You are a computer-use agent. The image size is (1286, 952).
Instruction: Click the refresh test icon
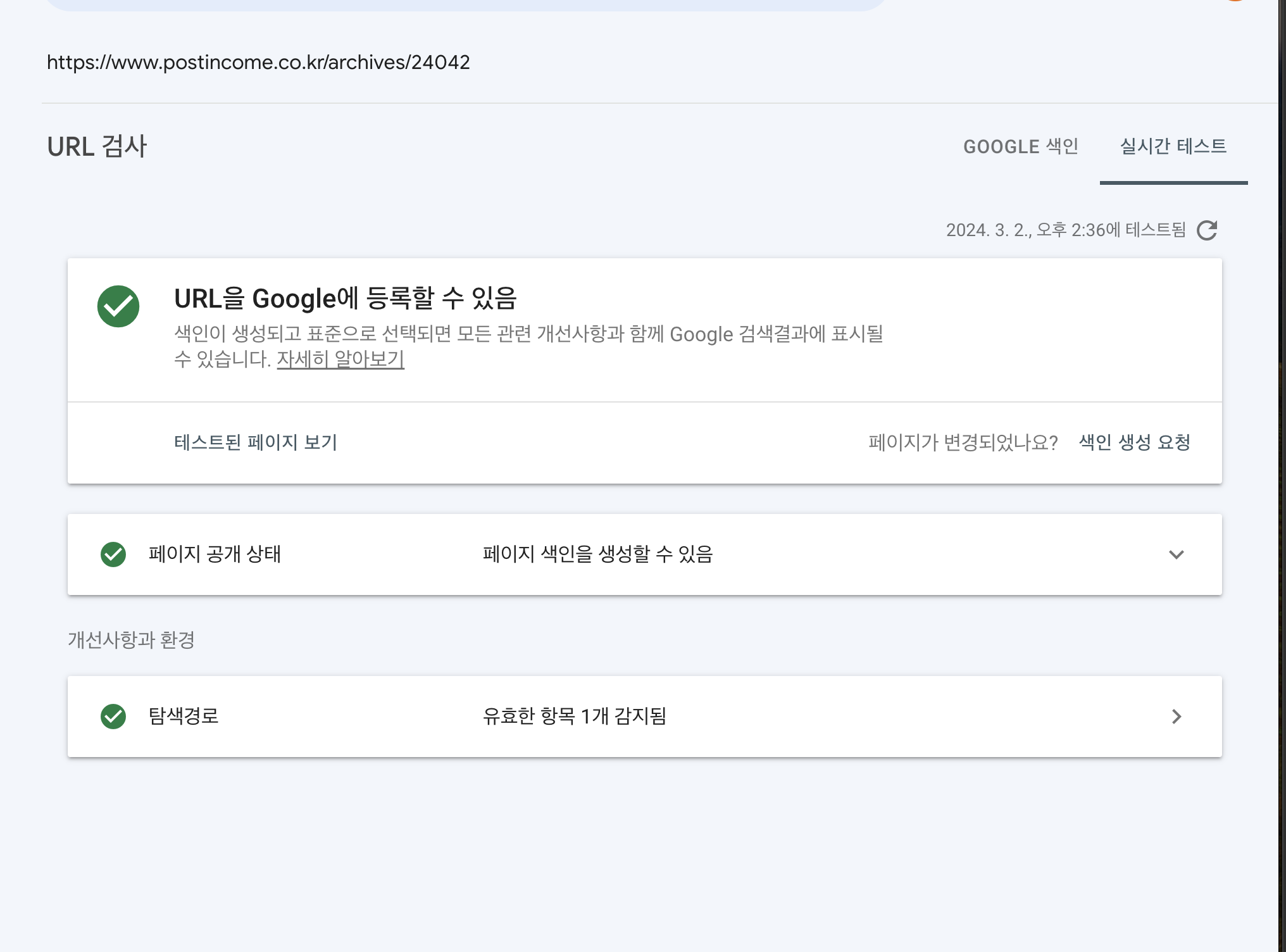point(1207,230)
